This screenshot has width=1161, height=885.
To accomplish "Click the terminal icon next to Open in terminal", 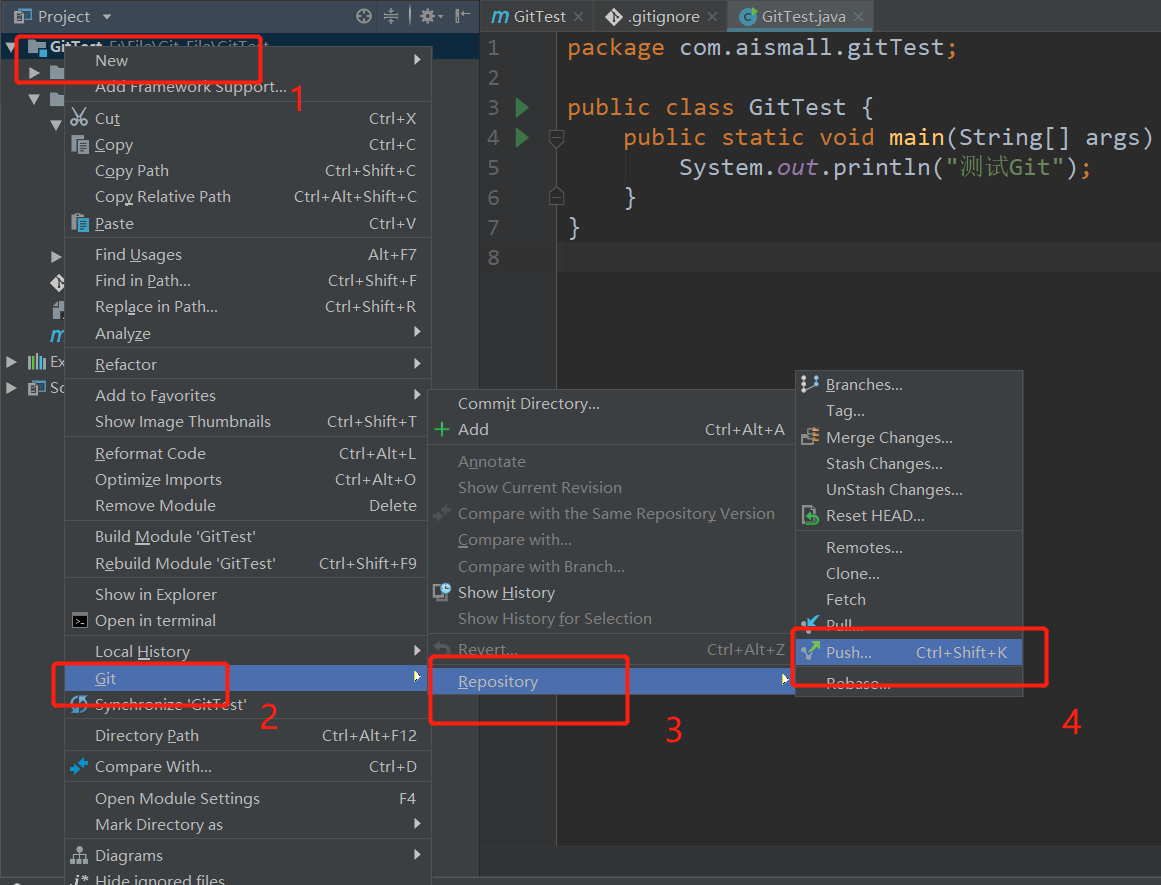I will click(x=79, y=621).
